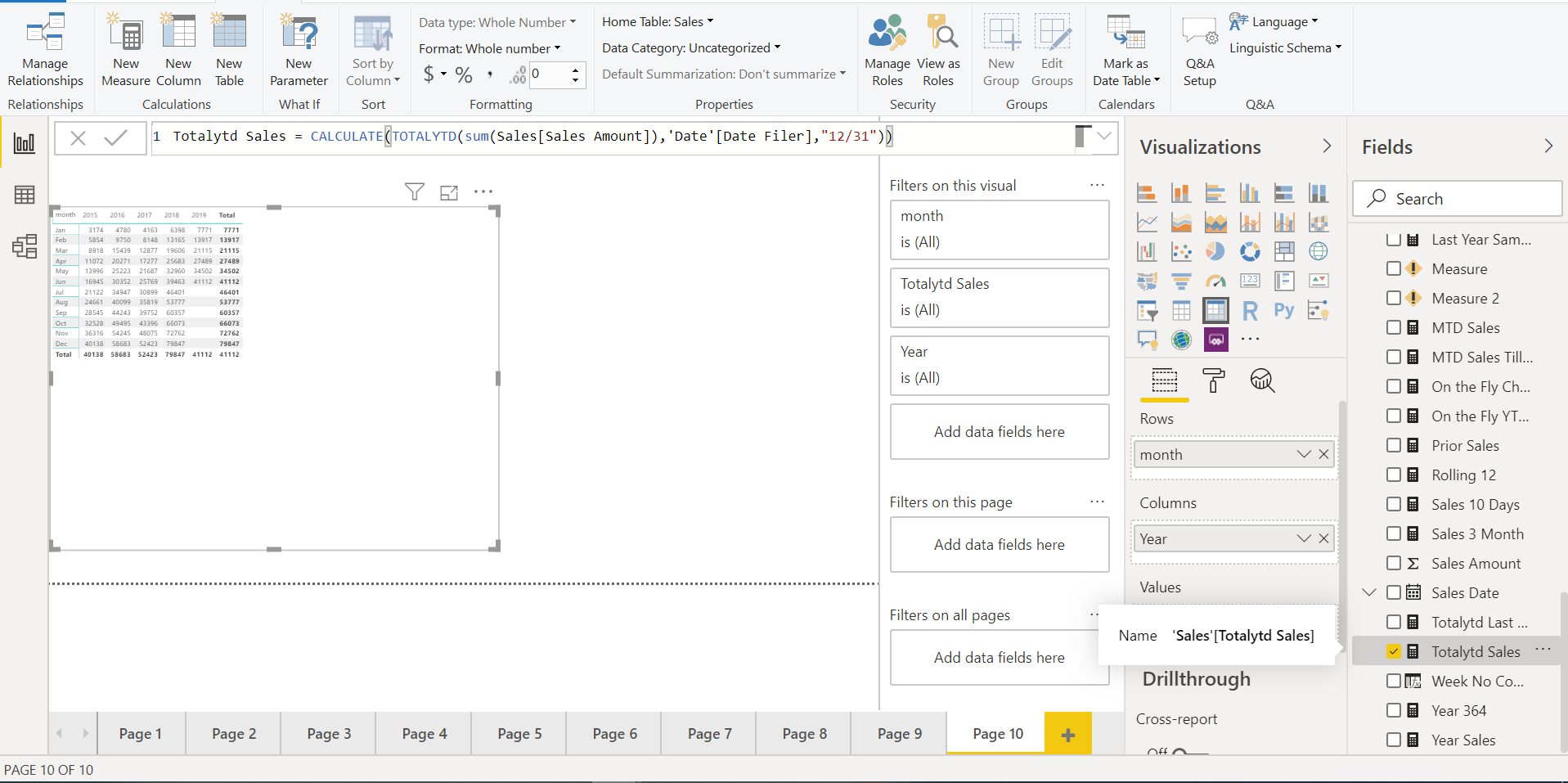Open the Data type dropdown
Viewport: 1568px width, 783px height.
click(x=497, y=22)
